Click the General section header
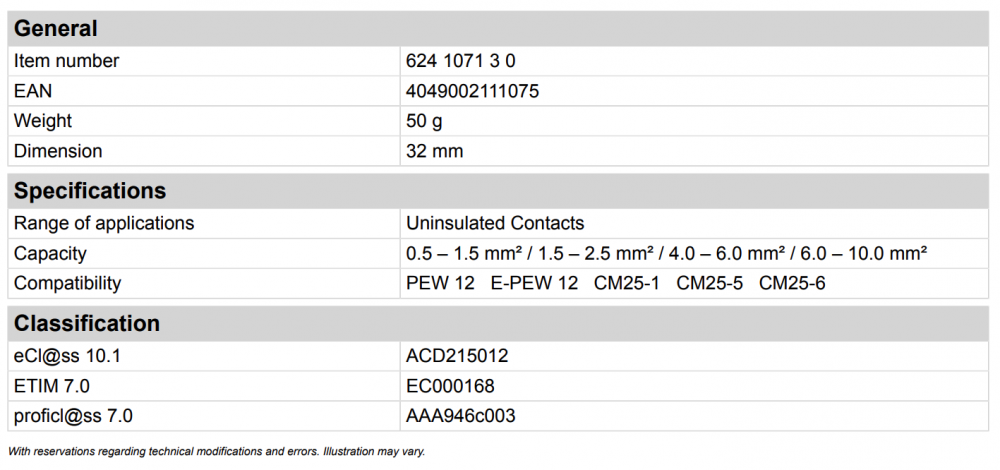This screenshot has width=1000, height=470. click(56, 29)
